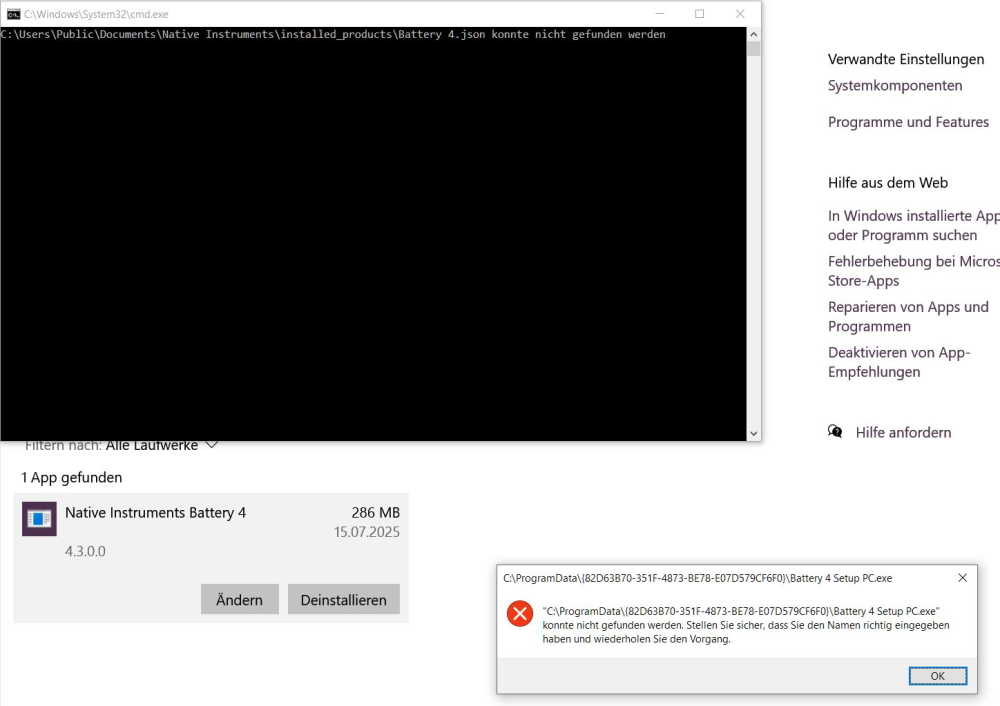This screenshot has height=706, width=1000.
Task: Click cmd scrollbar up arrow
Action: 754,34
